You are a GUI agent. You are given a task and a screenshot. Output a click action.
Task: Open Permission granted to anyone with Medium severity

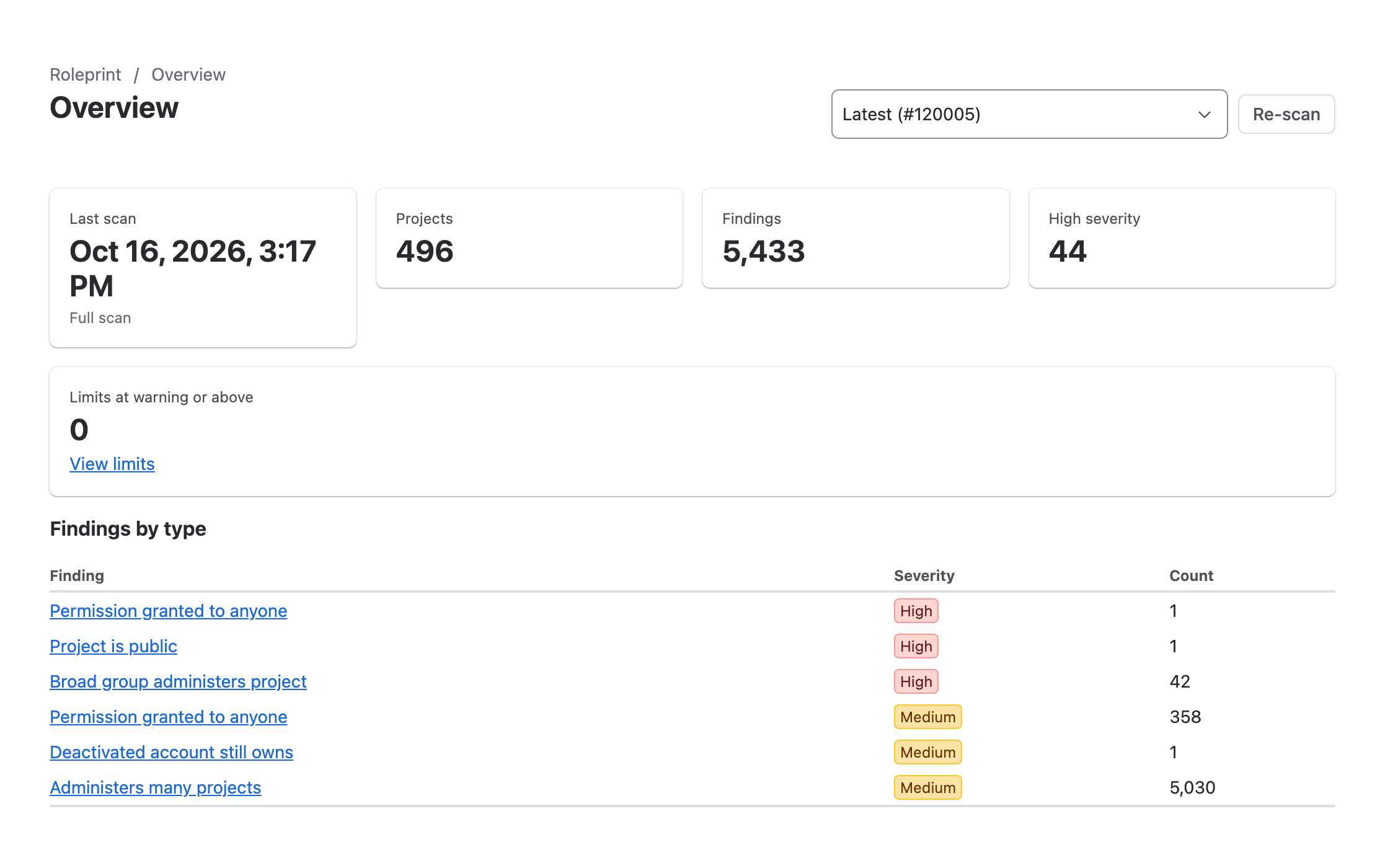point(169,717)
